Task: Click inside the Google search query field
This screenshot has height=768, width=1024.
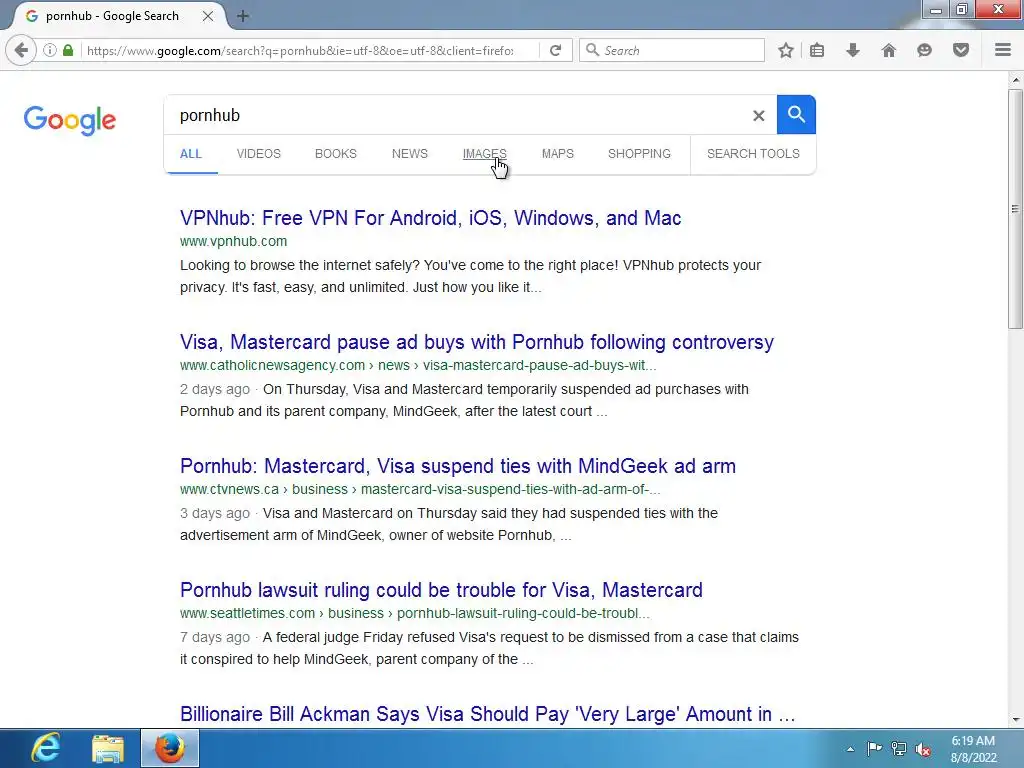Action: (x=457, y=116)
